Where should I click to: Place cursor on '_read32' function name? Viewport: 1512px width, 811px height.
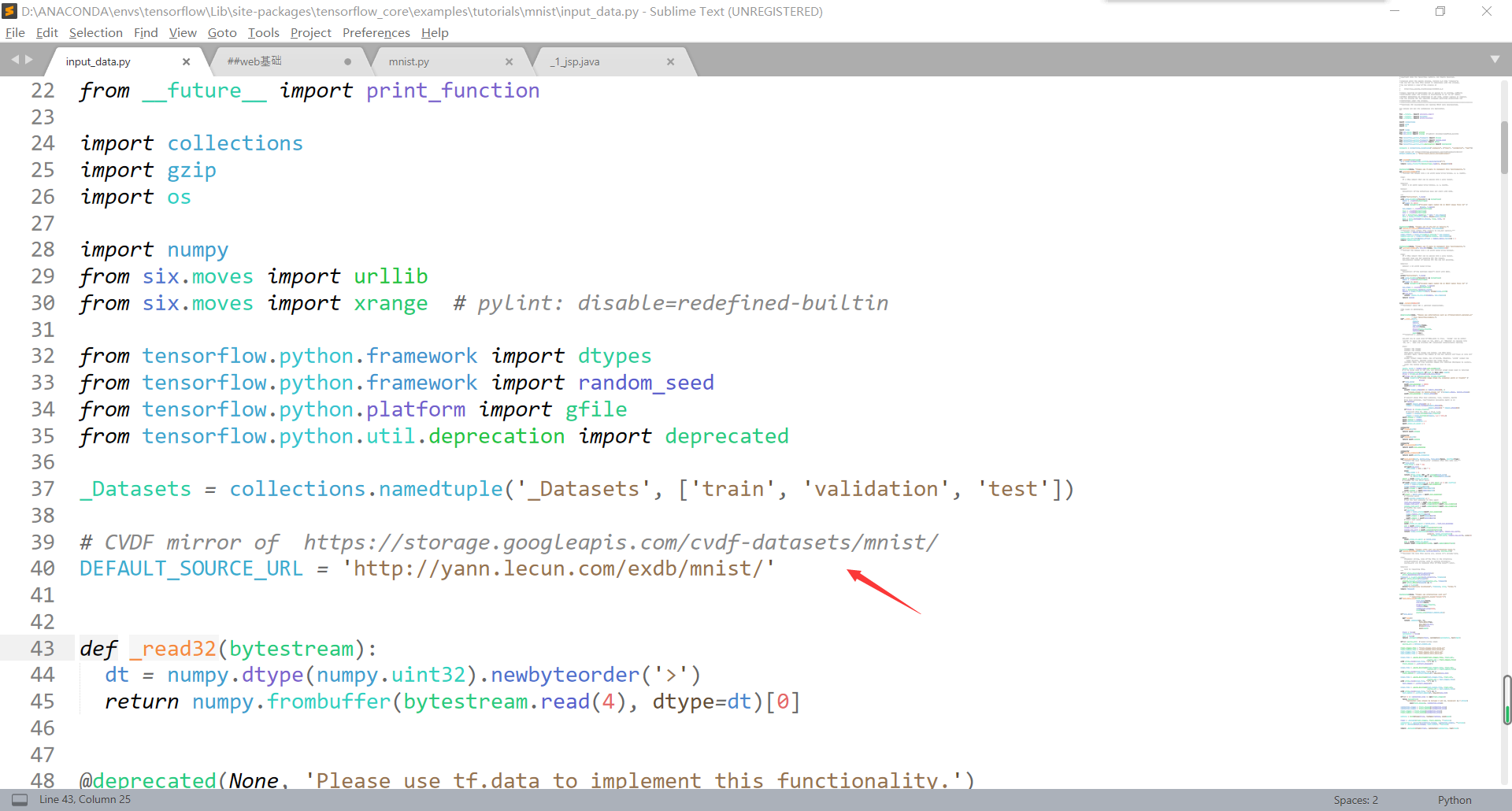[172, 649]
